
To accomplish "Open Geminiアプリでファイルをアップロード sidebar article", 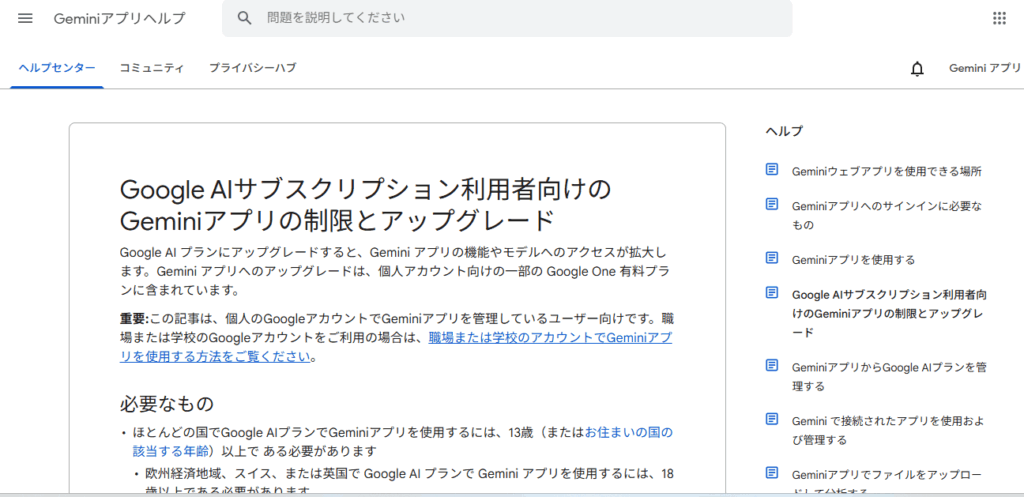I will point(886,475).
